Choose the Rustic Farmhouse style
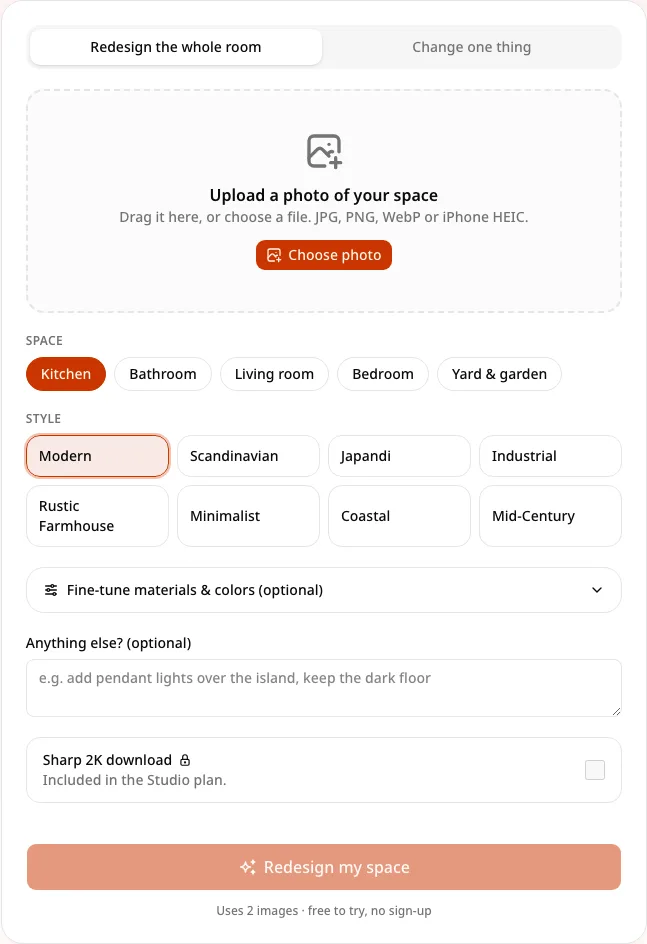 98,516
